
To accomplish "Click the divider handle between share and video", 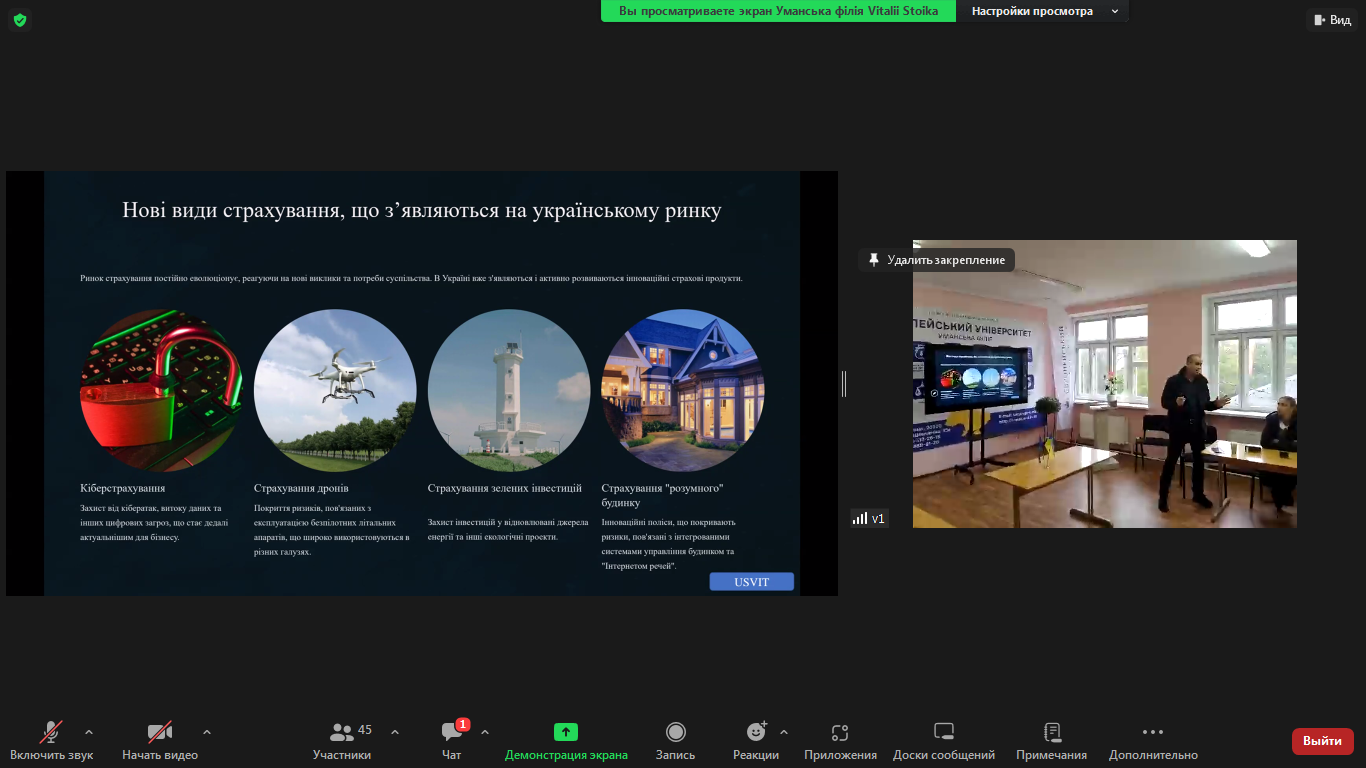I will (x=844, y=383).
